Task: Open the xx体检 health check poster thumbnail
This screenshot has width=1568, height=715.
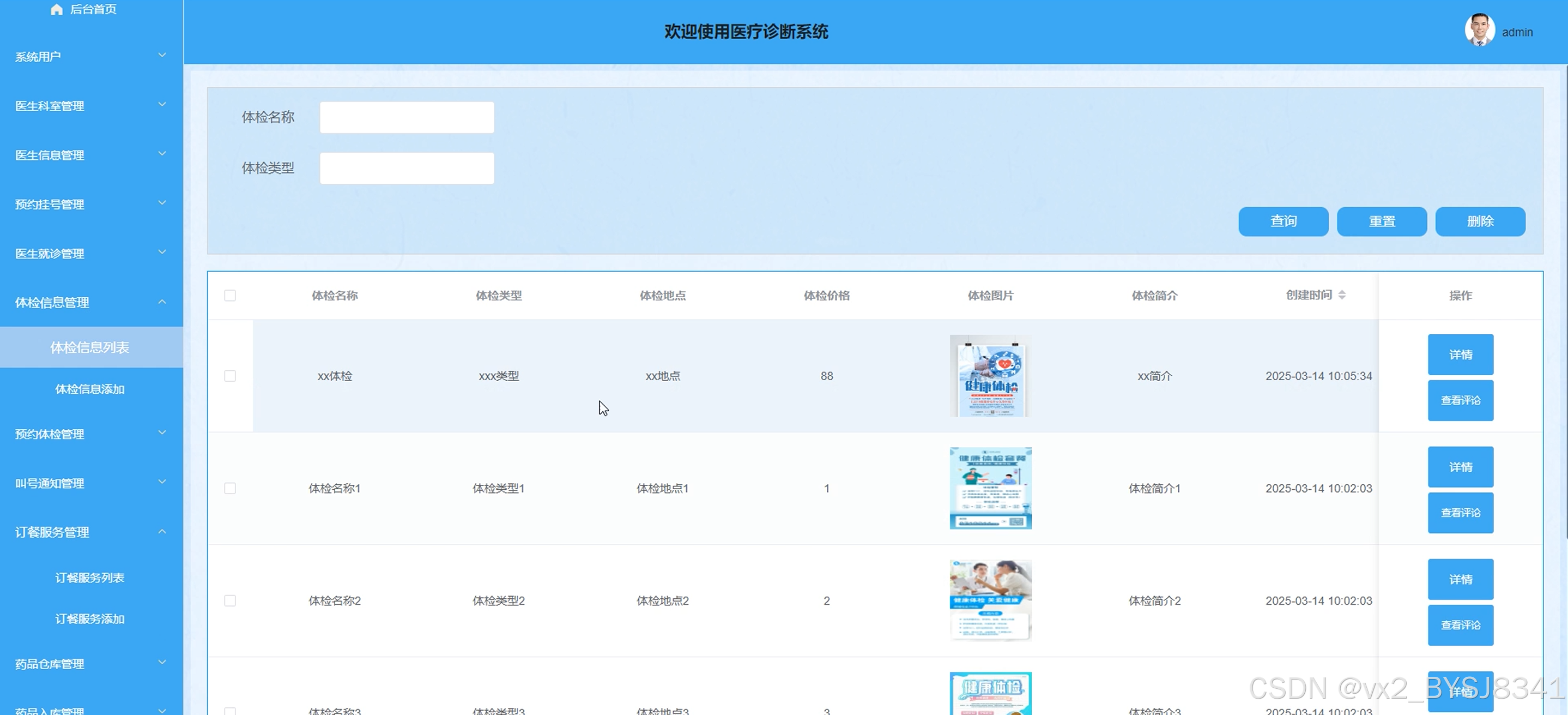Action: click(990, 376)
